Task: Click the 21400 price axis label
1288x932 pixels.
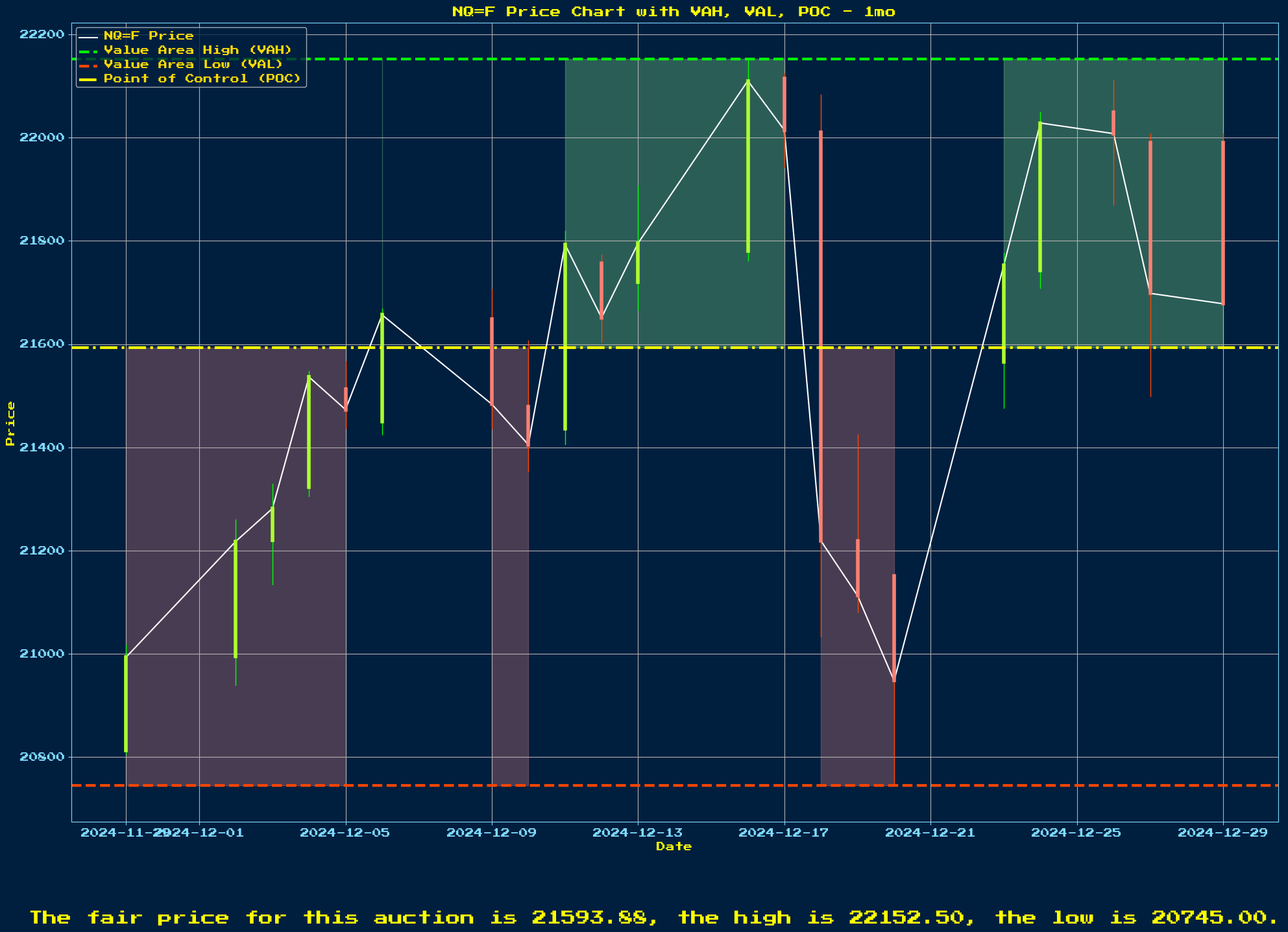Action: click(x=41, y=448)
